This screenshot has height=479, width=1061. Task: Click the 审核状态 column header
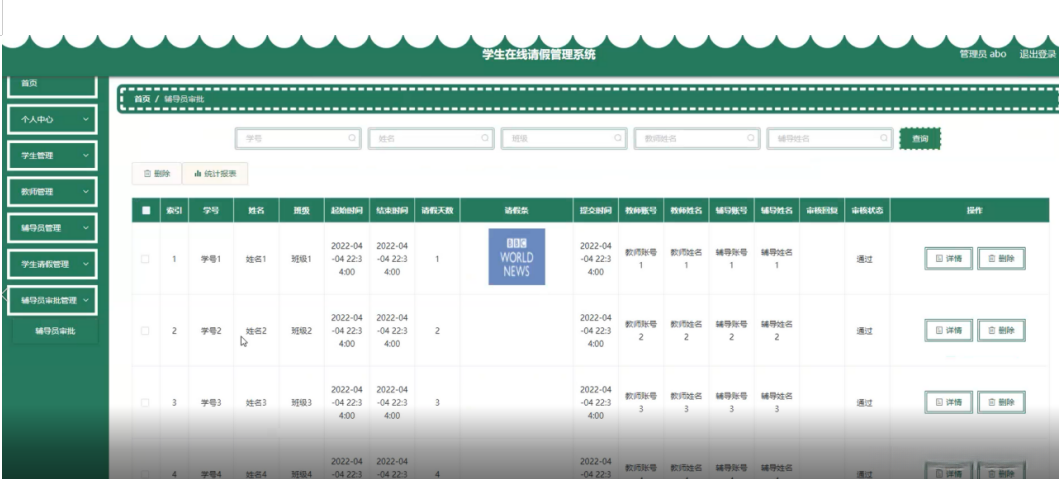pos(867,210)
